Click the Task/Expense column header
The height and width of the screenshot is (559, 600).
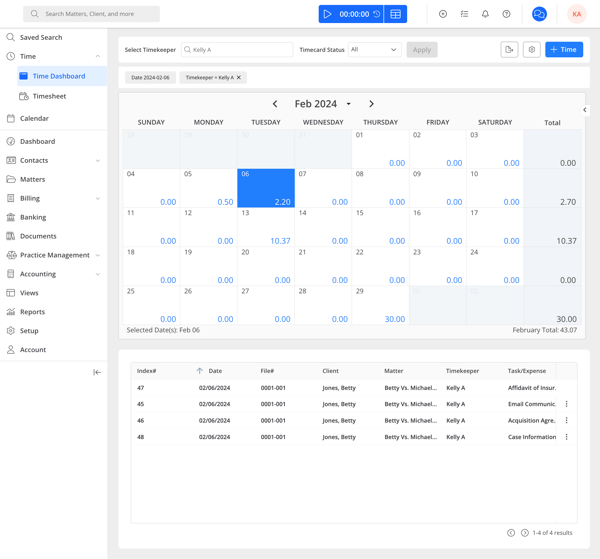click(x=527, y=371)
